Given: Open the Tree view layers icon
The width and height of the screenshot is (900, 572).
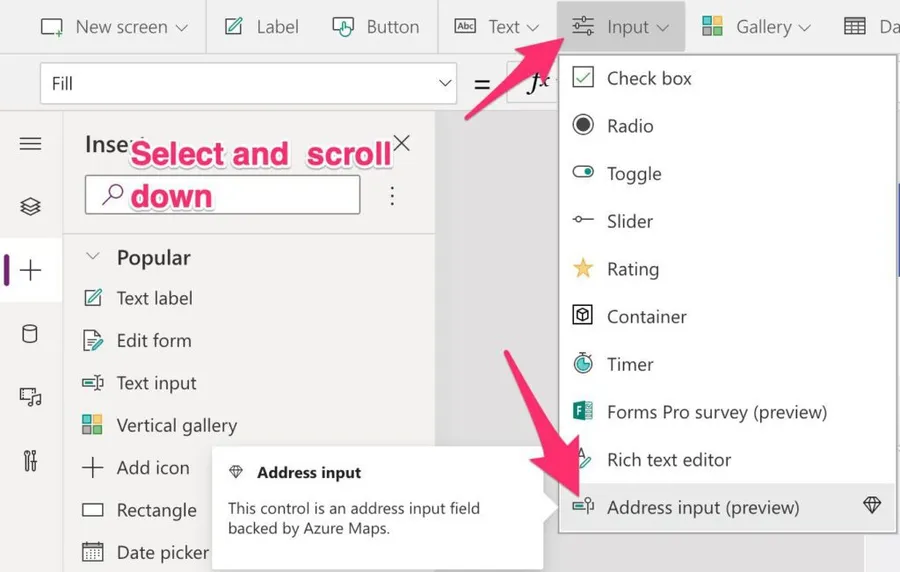Looking at the screenshot, I should 30,206.
